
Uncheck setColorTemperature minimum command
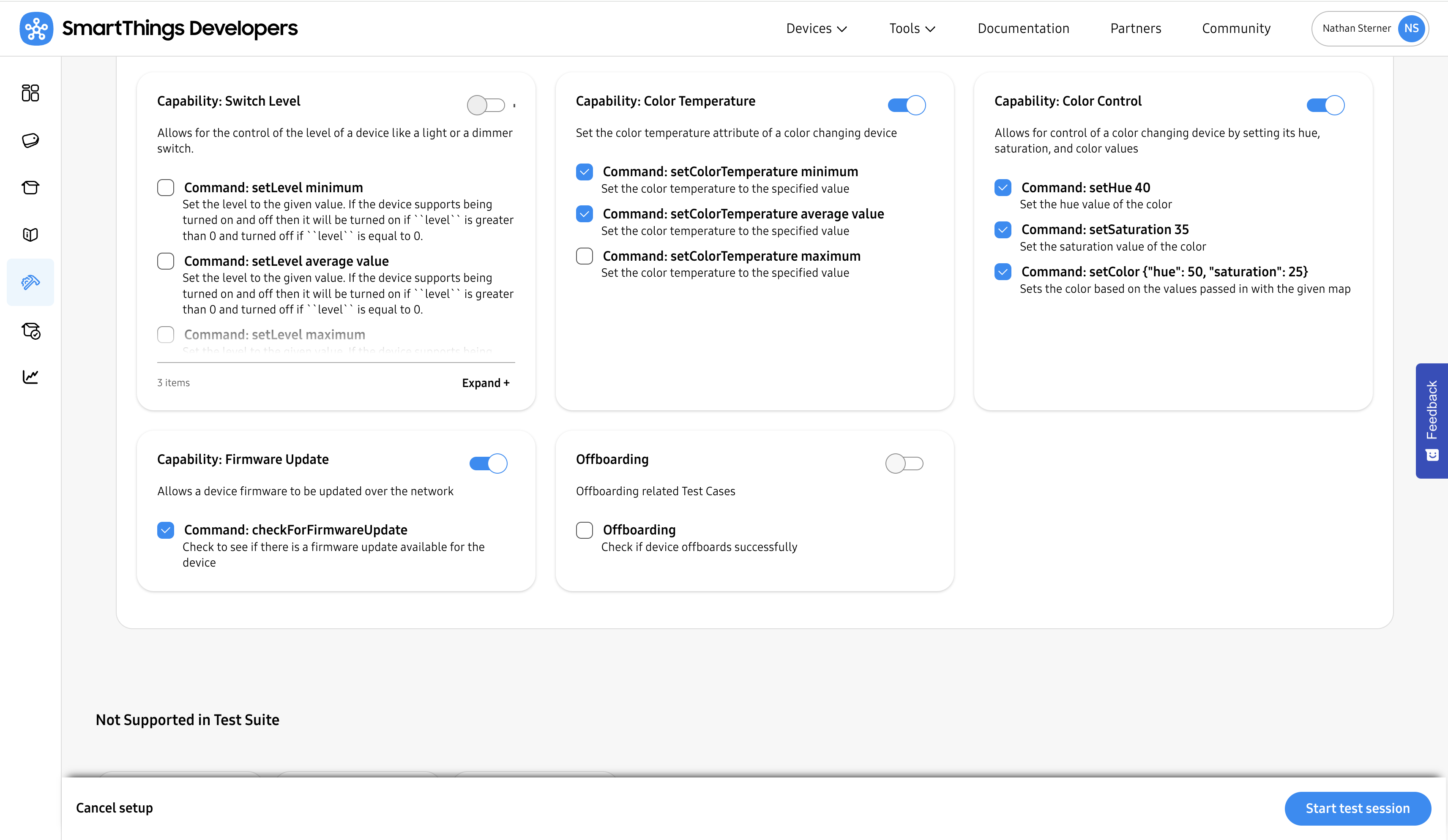[585, 172]
